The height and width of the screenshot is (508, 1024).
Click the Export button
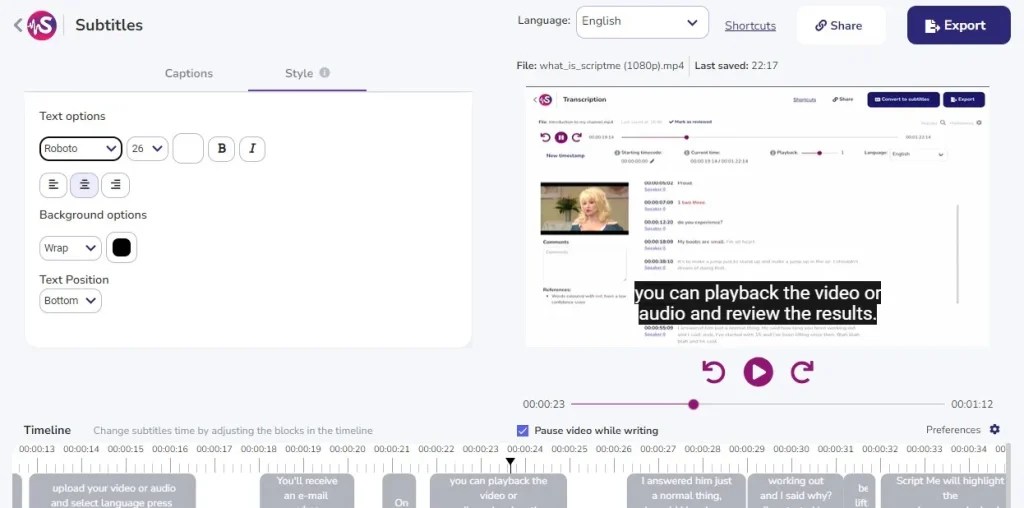959,25
